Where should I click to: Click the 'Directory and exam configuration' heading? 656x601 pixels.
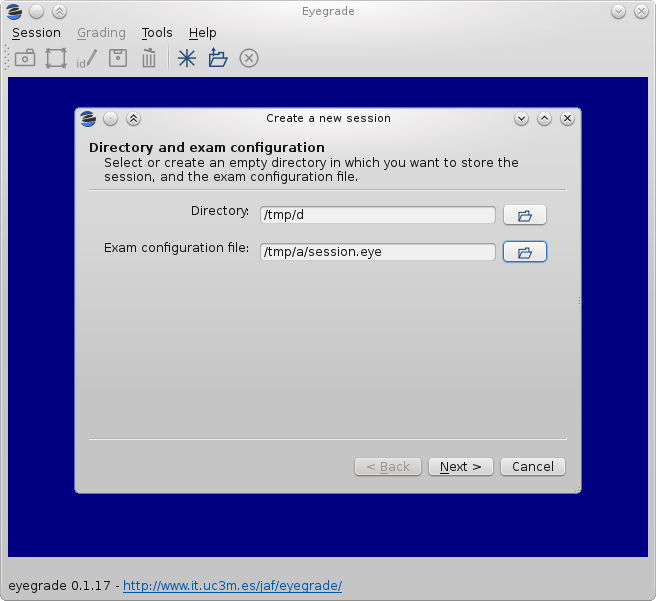point(207,148)
